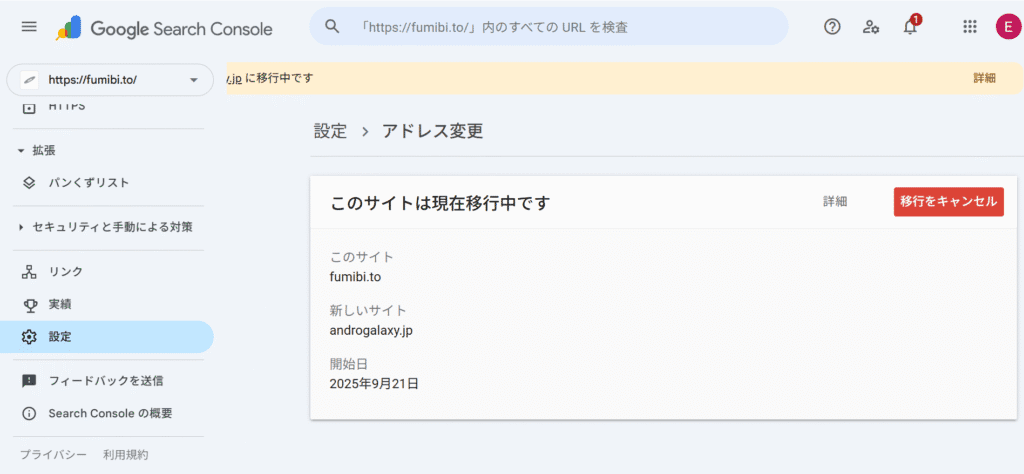Click the fumibi.to site value
The width and height of the screenshot is (1024, 474).
pos(356,277)
